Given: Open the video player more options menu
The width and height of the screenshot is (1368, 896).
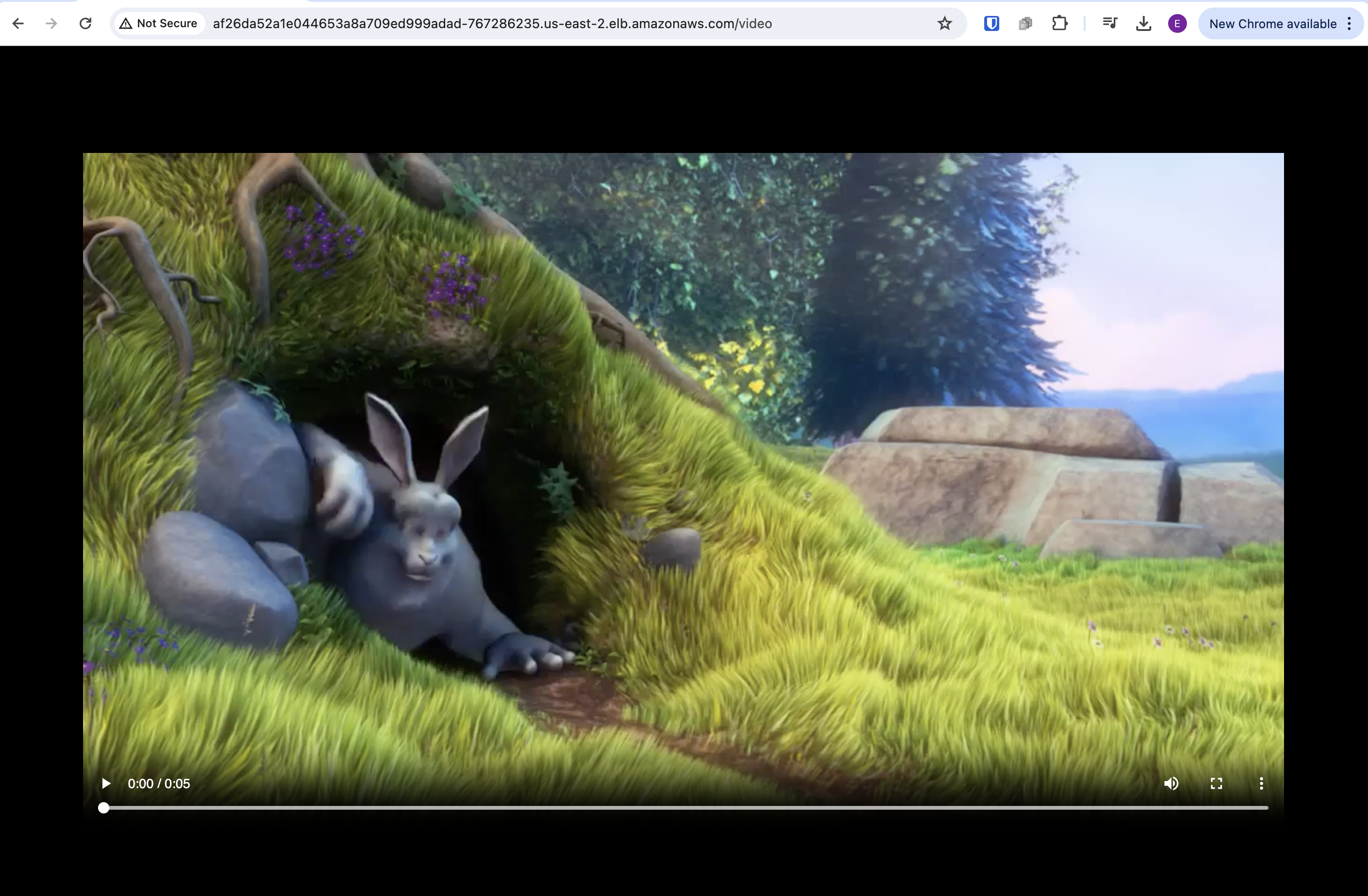Looking at the screenshot, I should pyautogui.click(x=1261, y=783).
